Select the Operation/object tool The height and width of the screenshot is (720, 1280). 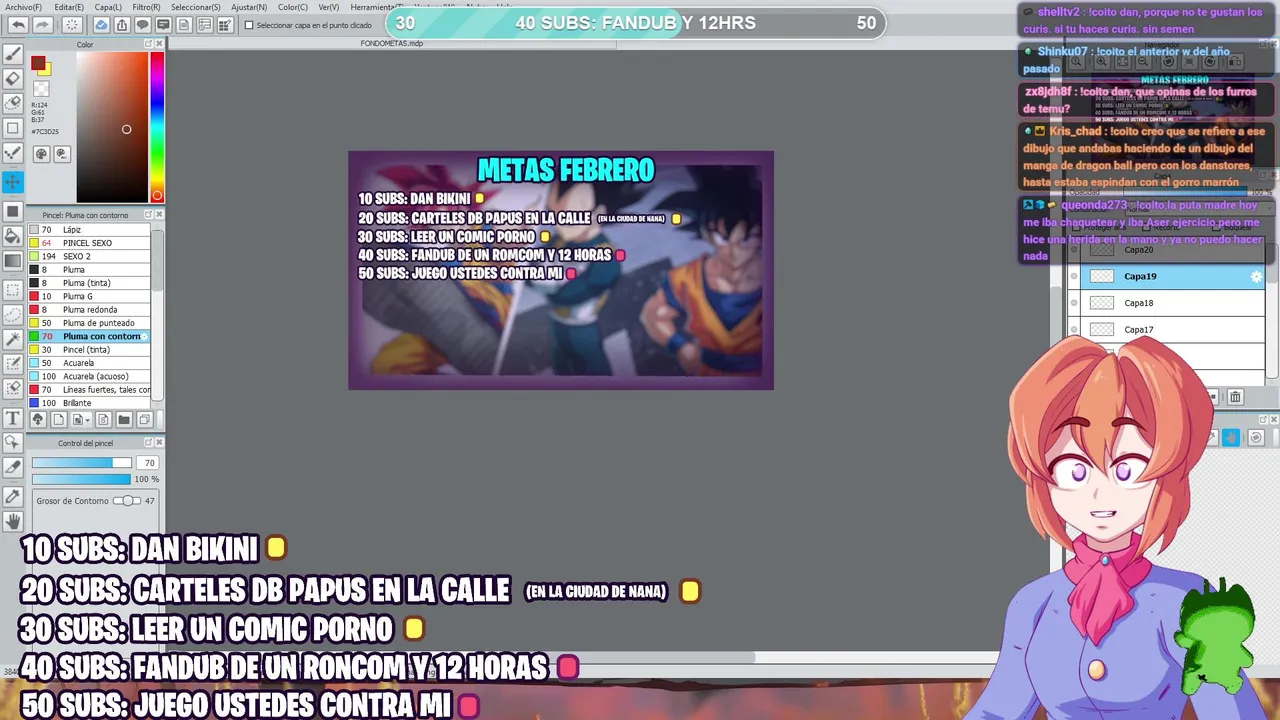coord(13,442)
